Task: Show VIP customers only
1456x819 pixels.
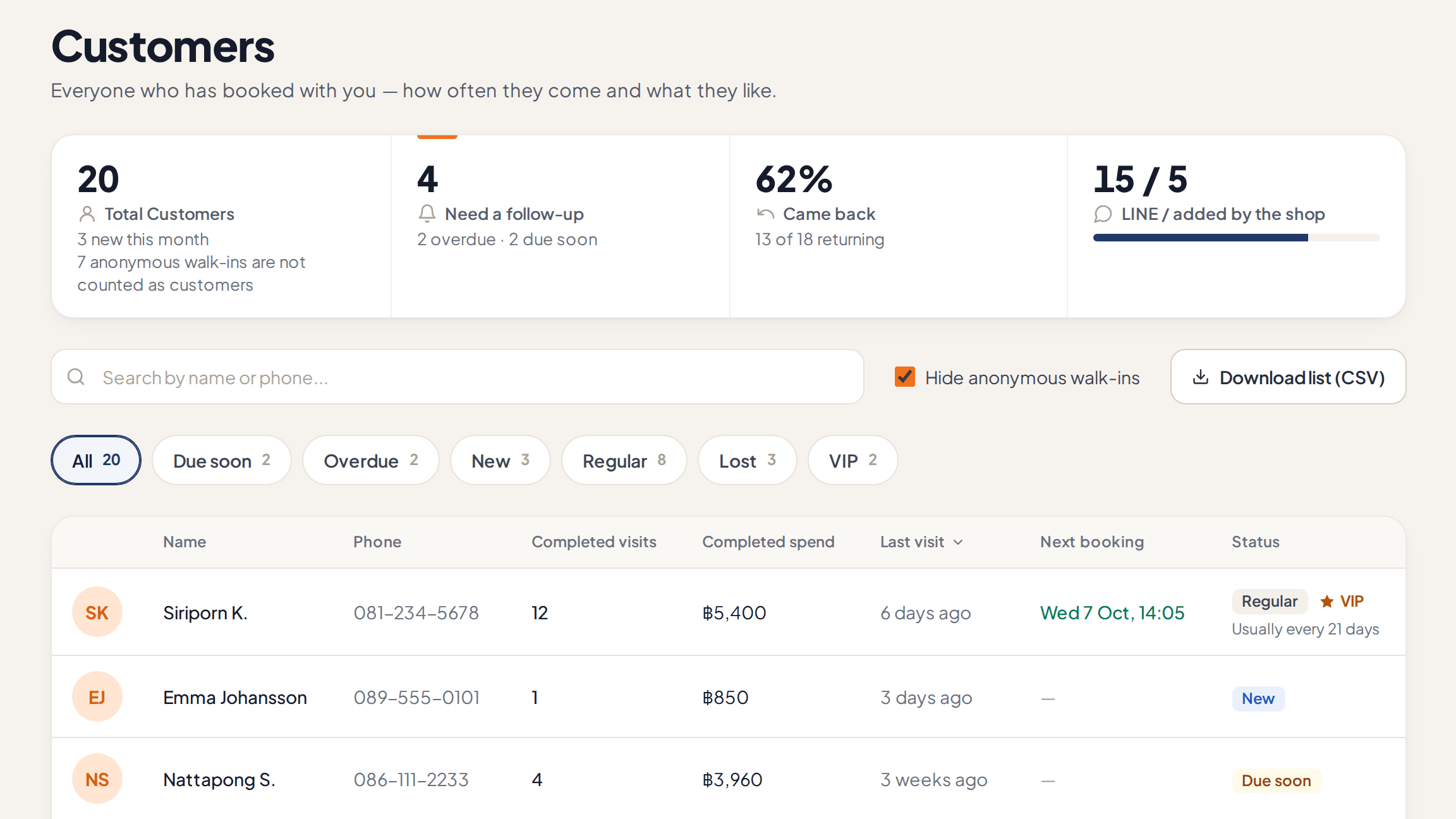Action: point(853,460)
